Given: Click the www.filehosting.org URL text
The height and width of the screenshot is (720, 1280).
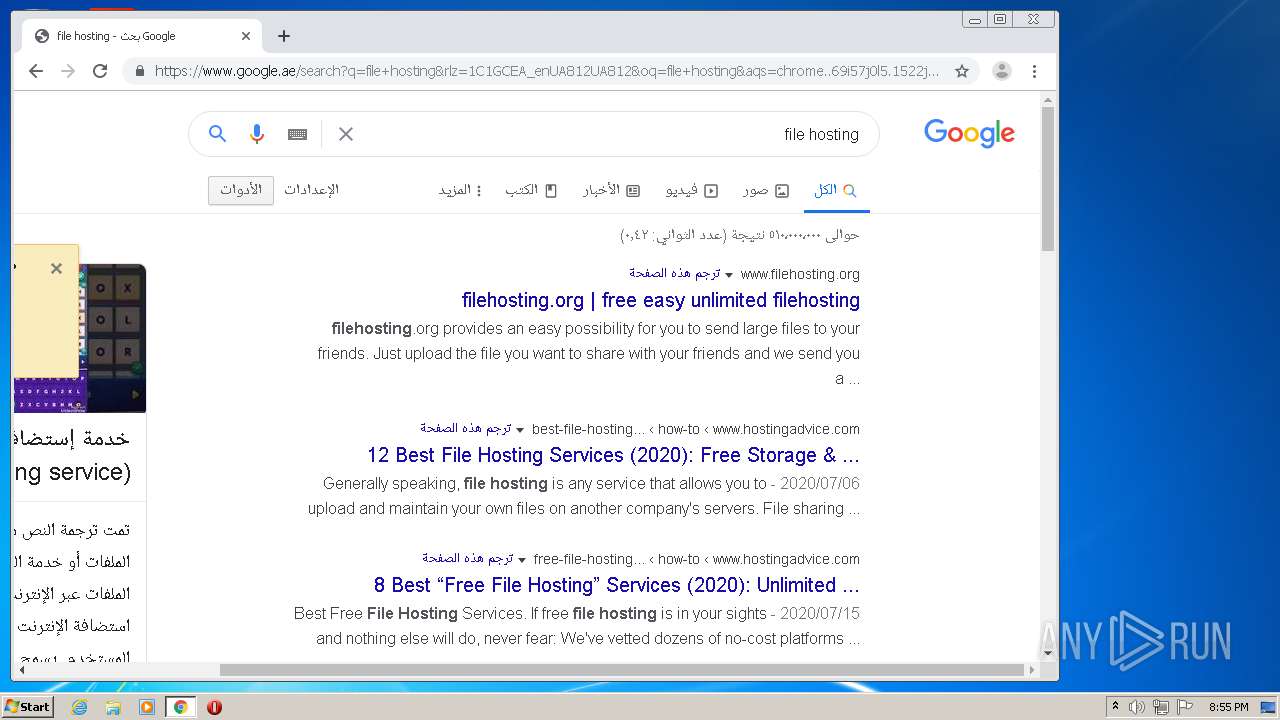Looking at the screenshot, I should click(800, 274).
